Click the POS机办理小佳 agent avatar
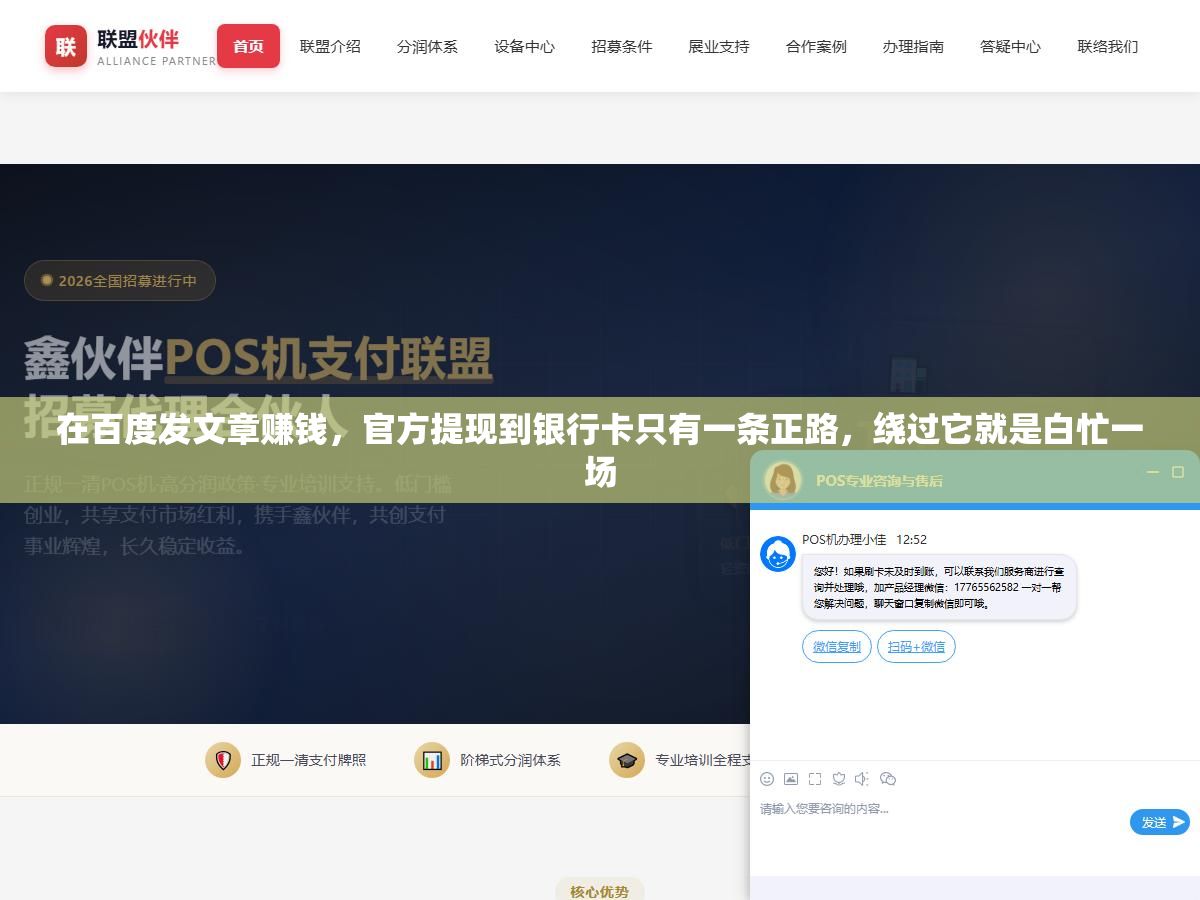Image resolution: width=1200 pixels, height=900 pixels. (x=778, y=554)
